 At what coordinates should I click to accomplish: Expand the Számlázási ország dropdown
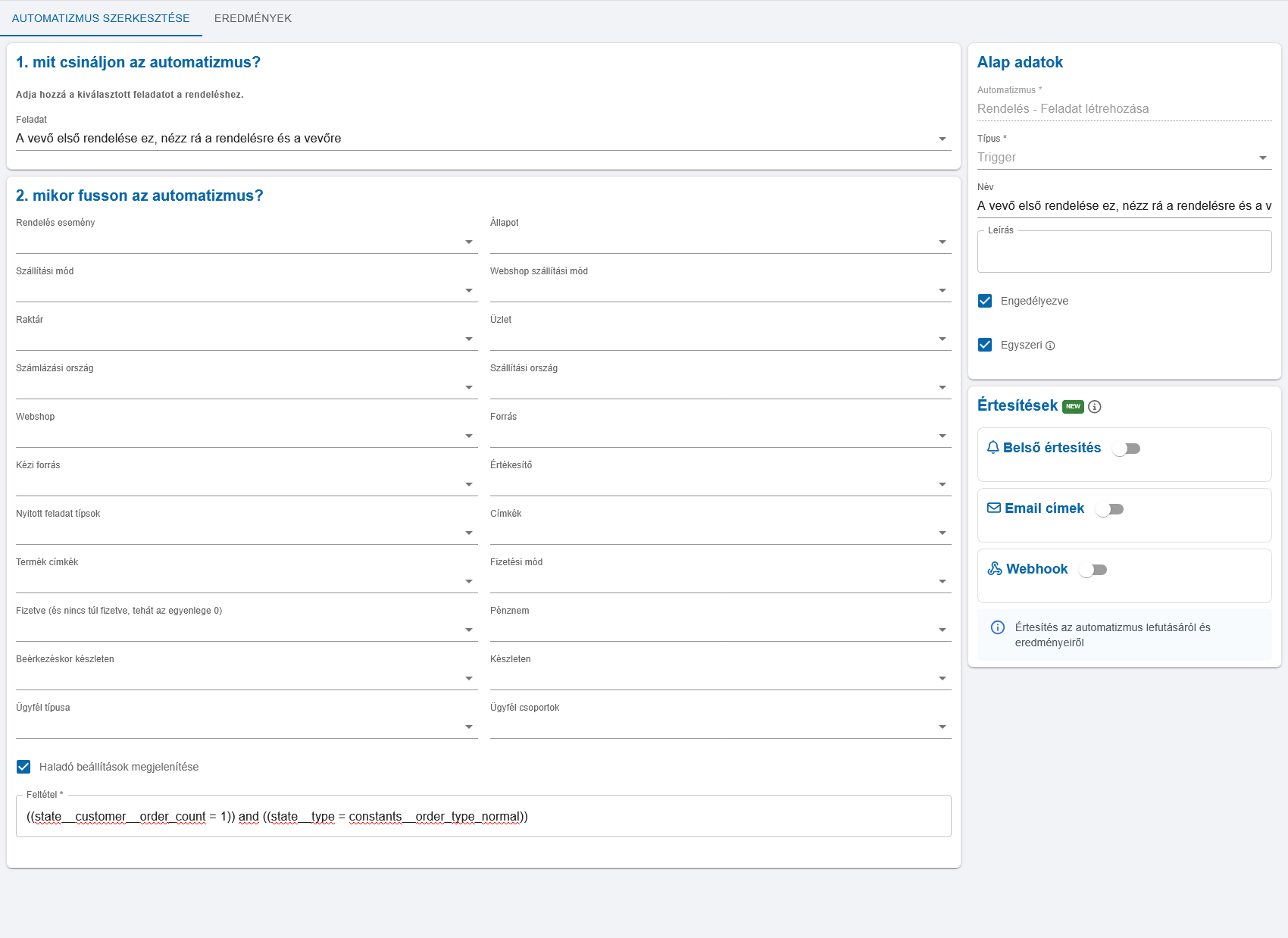(247, 387)
